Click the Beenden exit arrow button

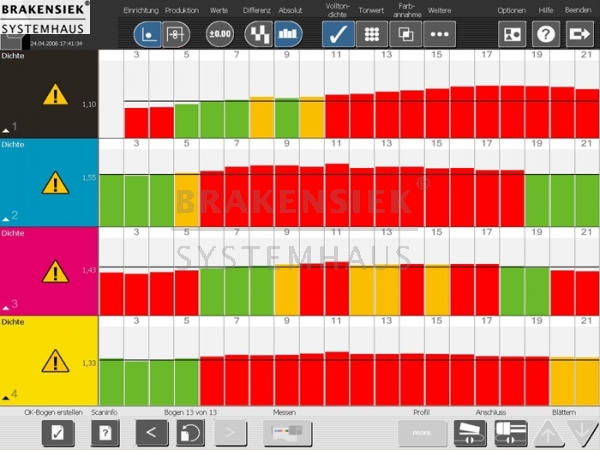pos(579,34)
